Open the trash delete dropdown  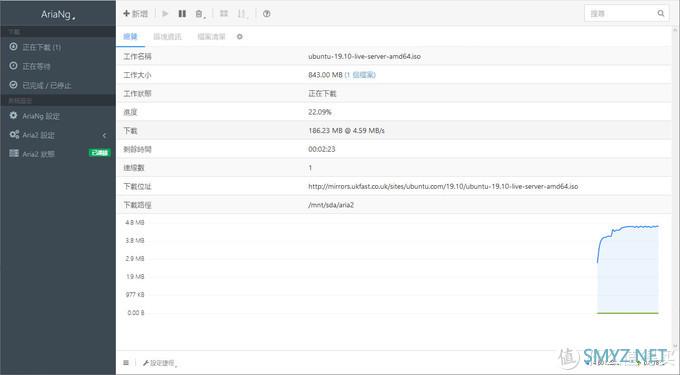(x=200, y=14)
